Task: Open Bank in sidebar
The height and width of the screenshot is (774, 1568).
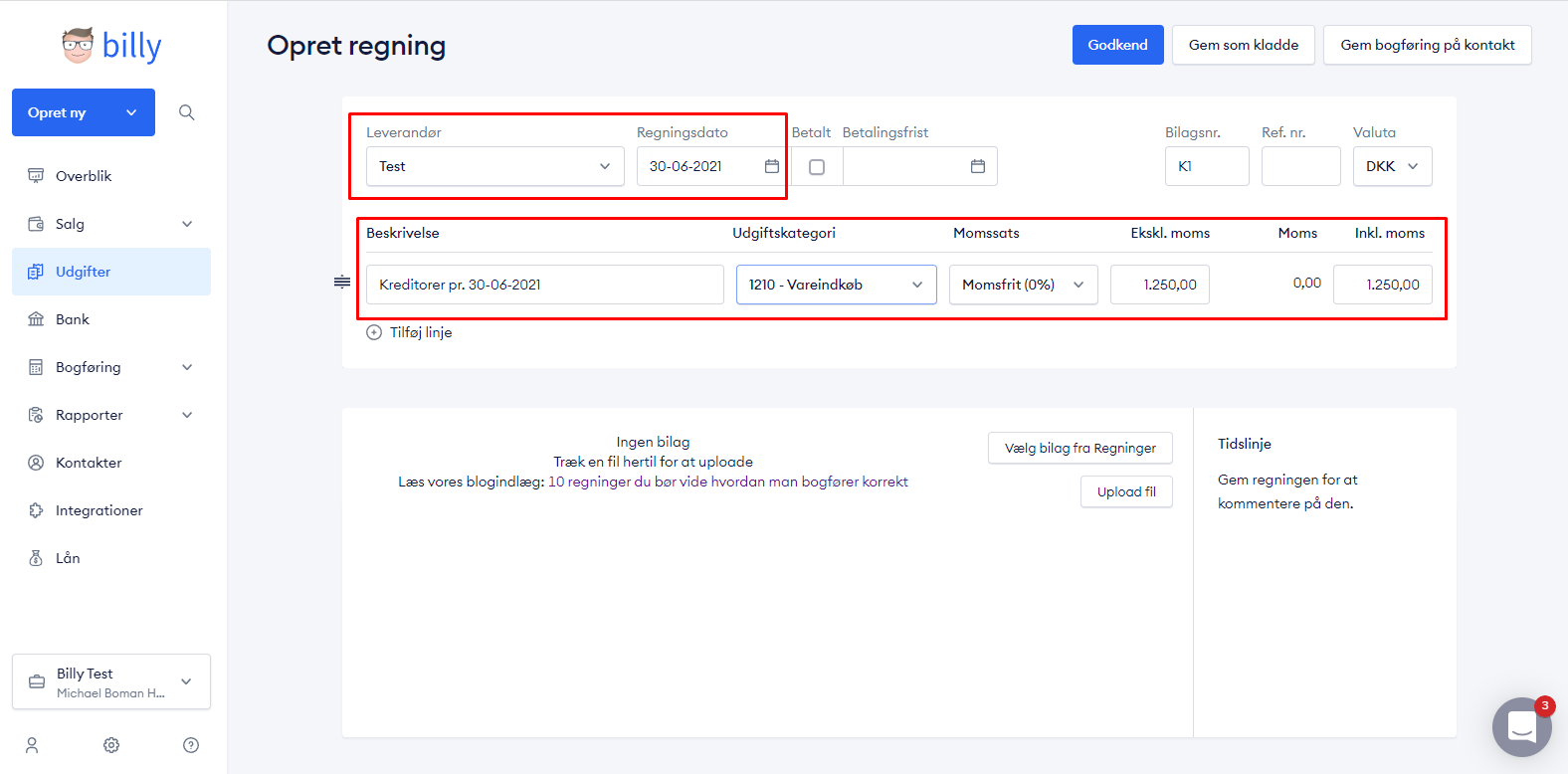Action: pyautogui.click(x=111, y=319)
